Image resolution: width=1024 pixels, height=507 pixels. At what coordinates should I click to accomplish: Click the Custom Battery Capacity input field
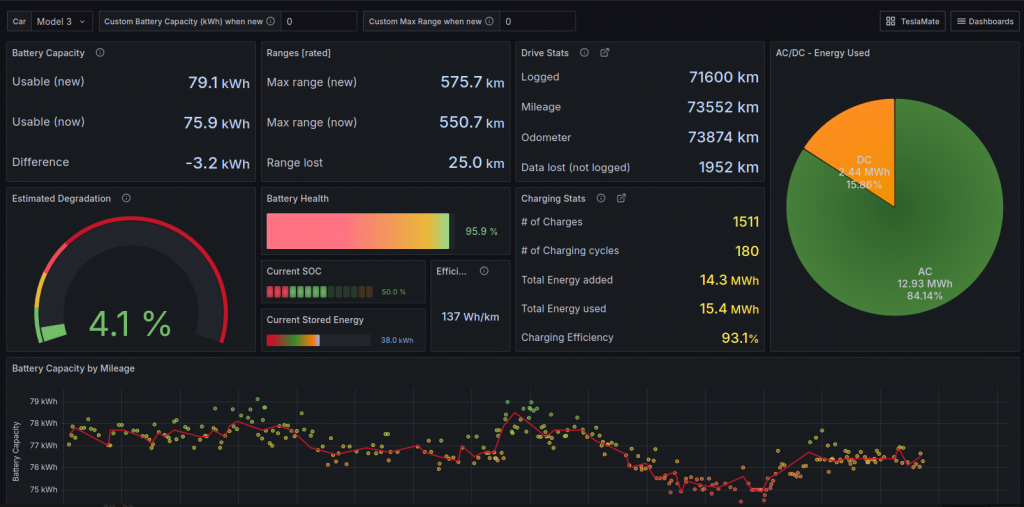(318, 21)
